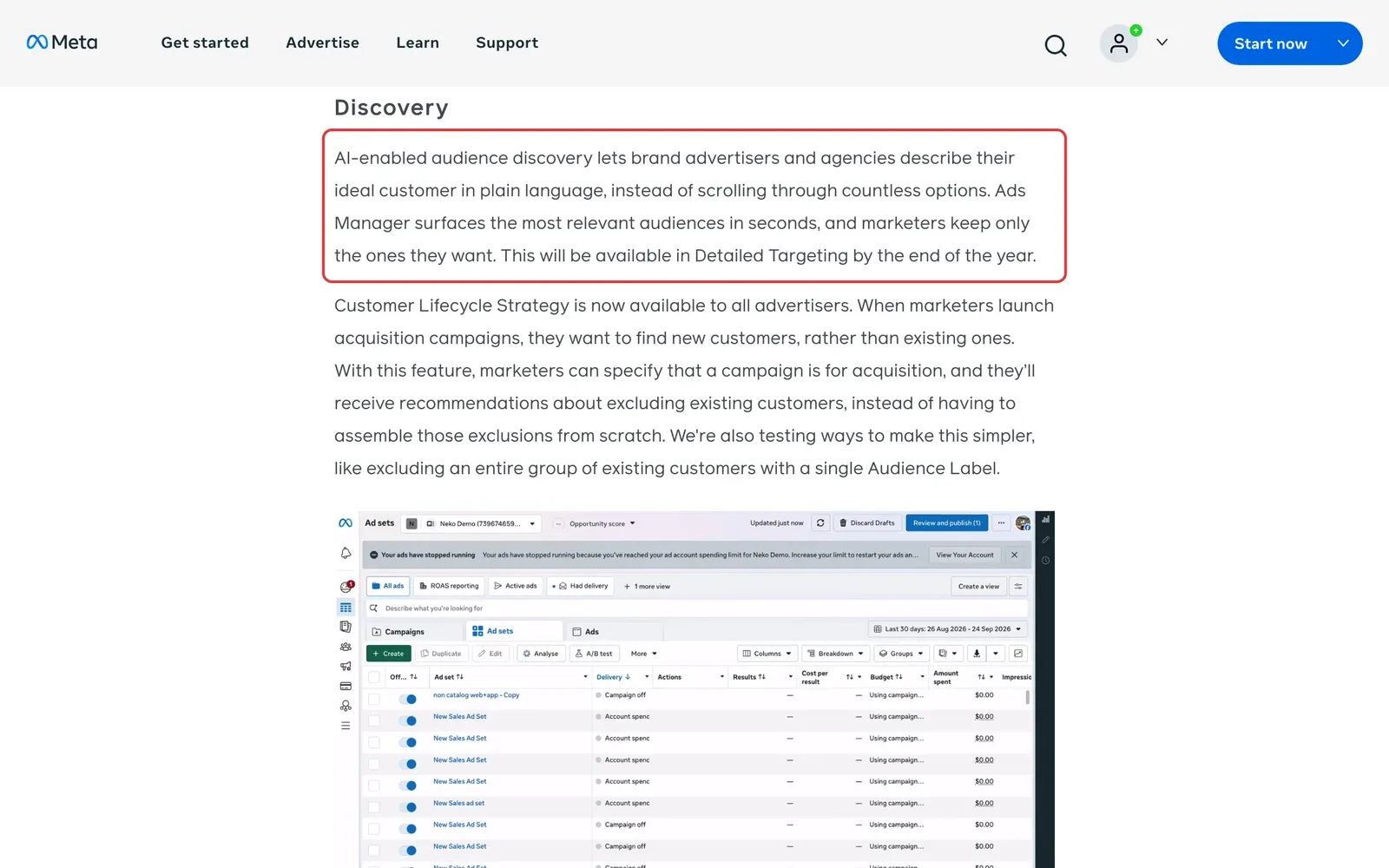Click the refresh icon beside Updated just now

(x=820, y=523)
